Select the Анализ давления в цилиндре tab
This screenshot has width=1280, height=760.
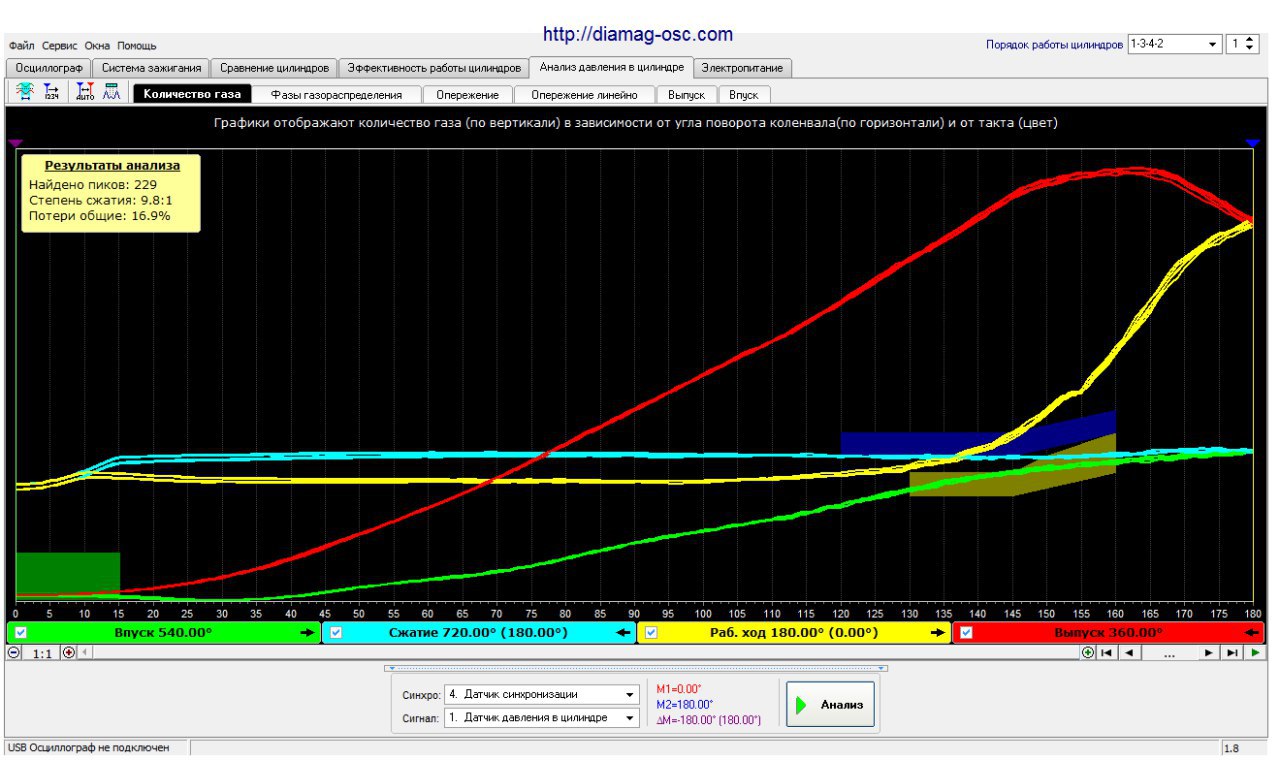coord(611,67)
